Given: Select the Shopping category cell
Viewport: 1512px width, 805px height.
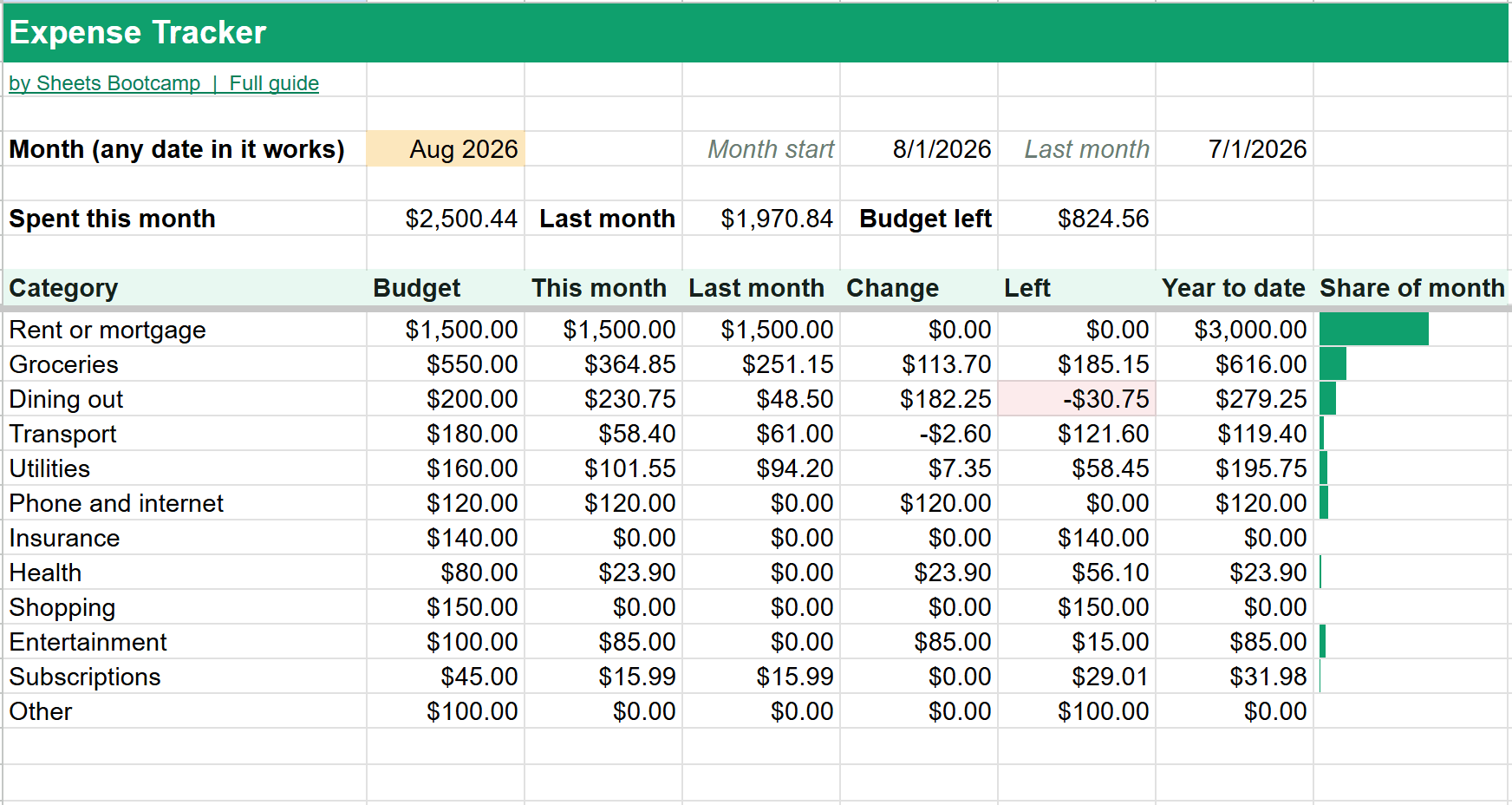Looking at the screenshot, I should point(185,607).
